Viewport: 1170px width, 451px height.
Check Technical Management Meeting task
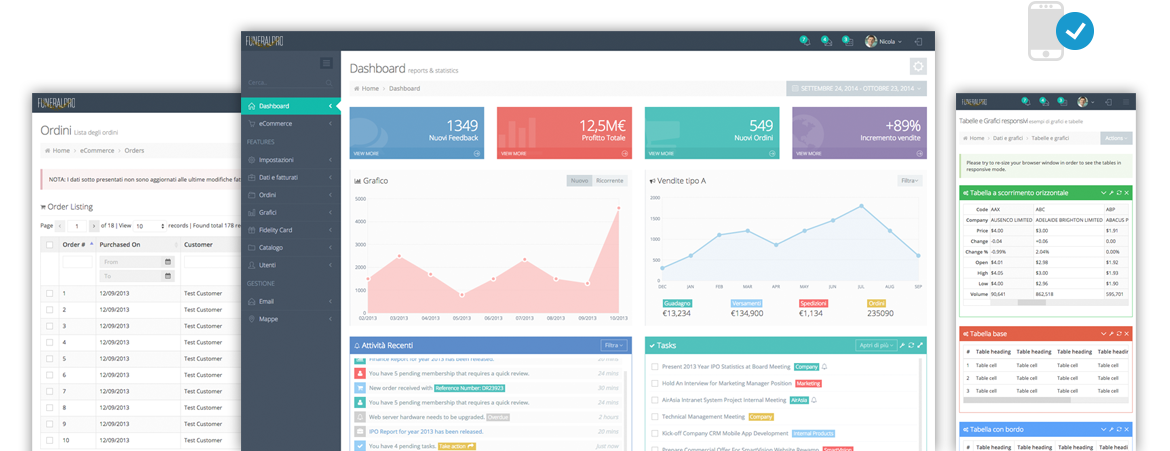pyautogui.click(x=654, y=417)
